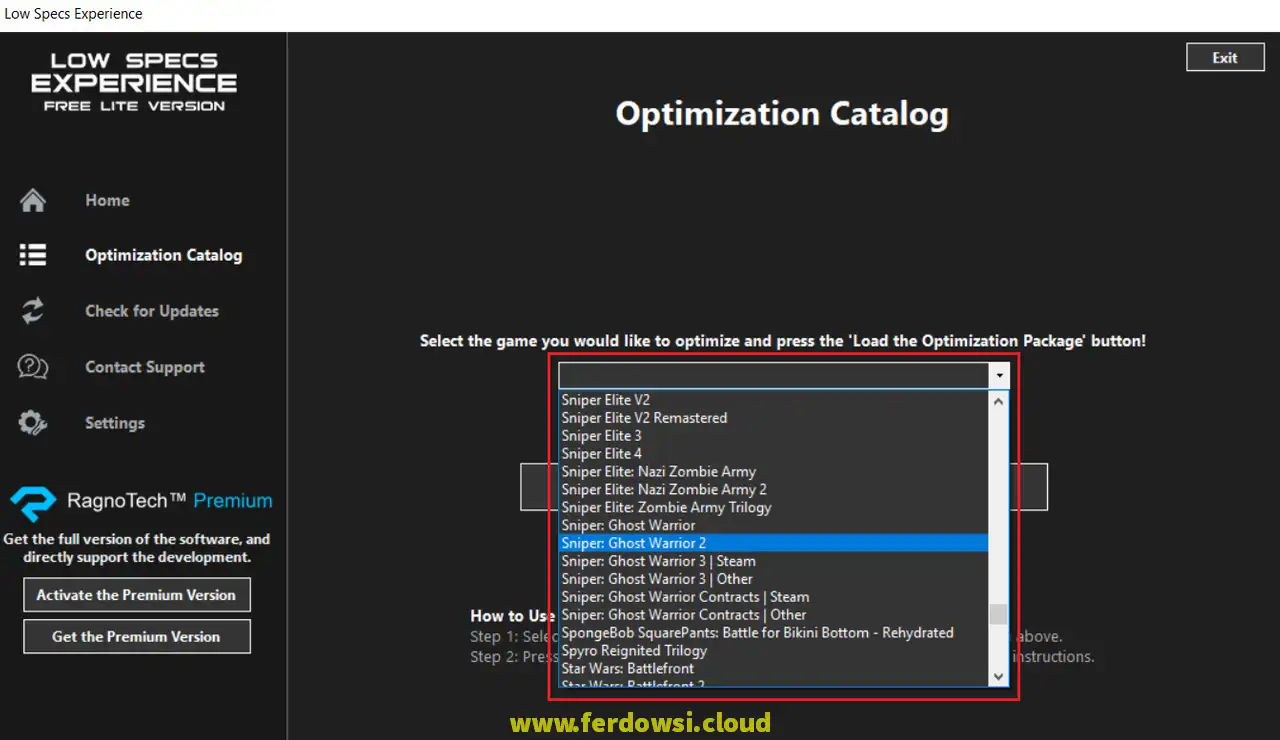Click the dropdown list scroll down arrow
The width and height of the screenshot is (1280, 740).
[998, 676]
